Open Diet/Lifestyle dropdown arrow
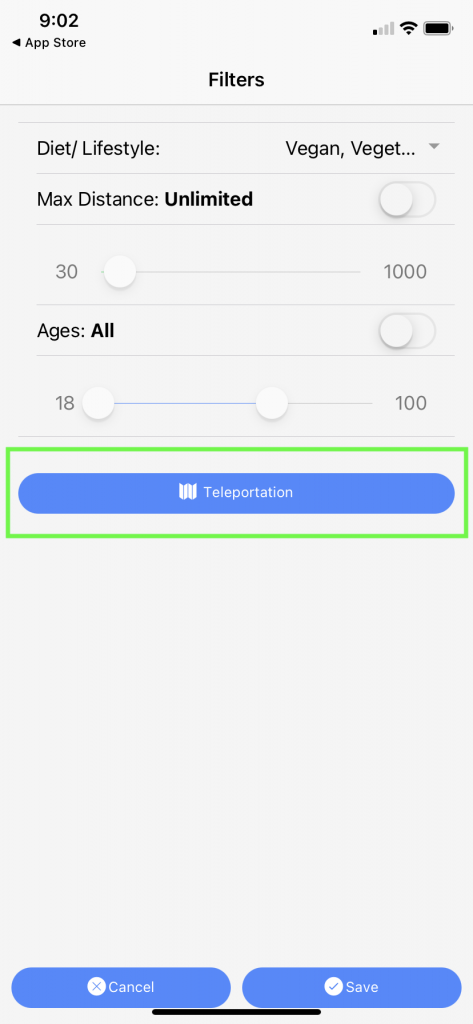 pos(434,148)
